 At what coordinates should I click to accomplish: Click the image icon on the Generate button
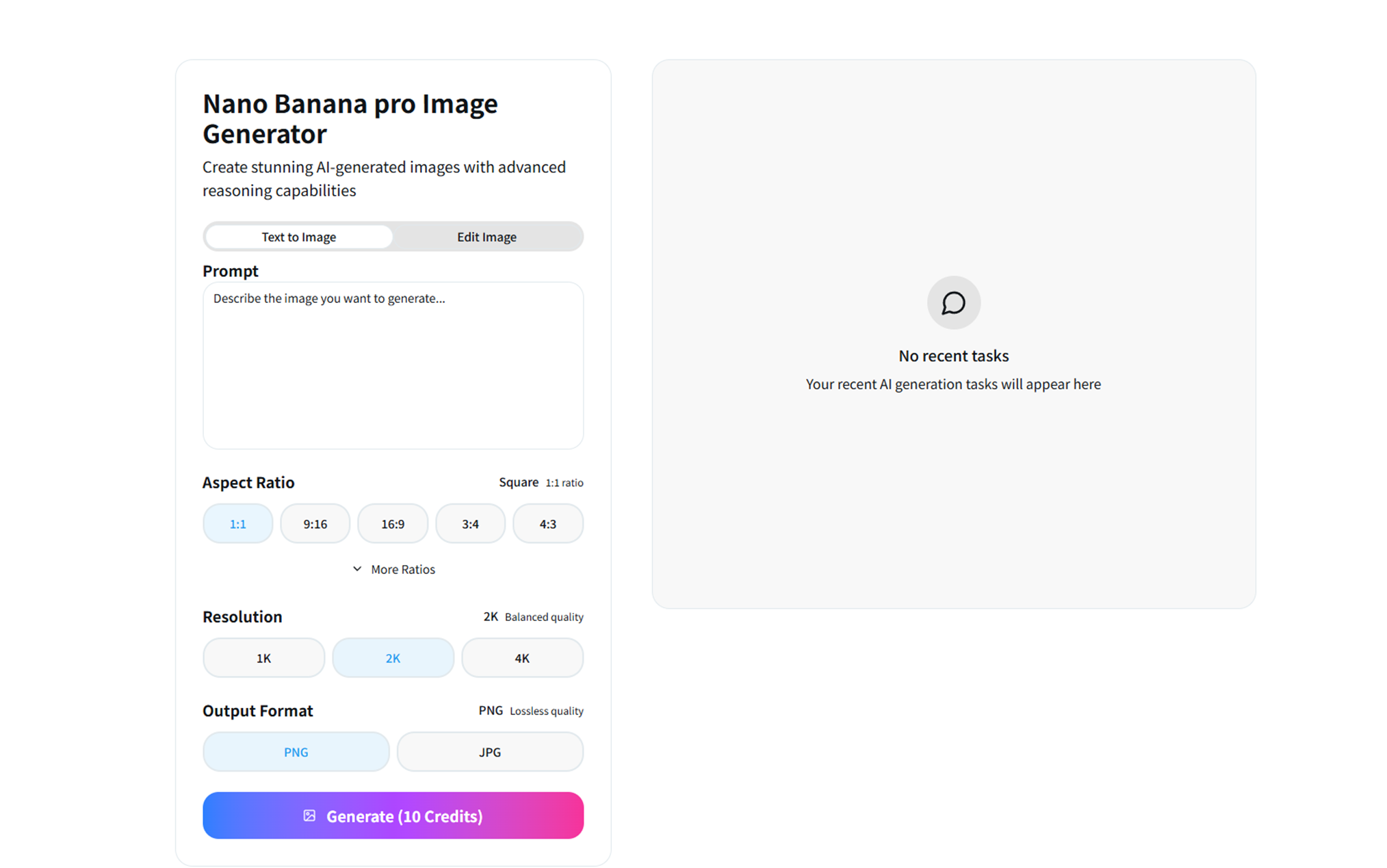pyautogui.click(x=310, y=815)
